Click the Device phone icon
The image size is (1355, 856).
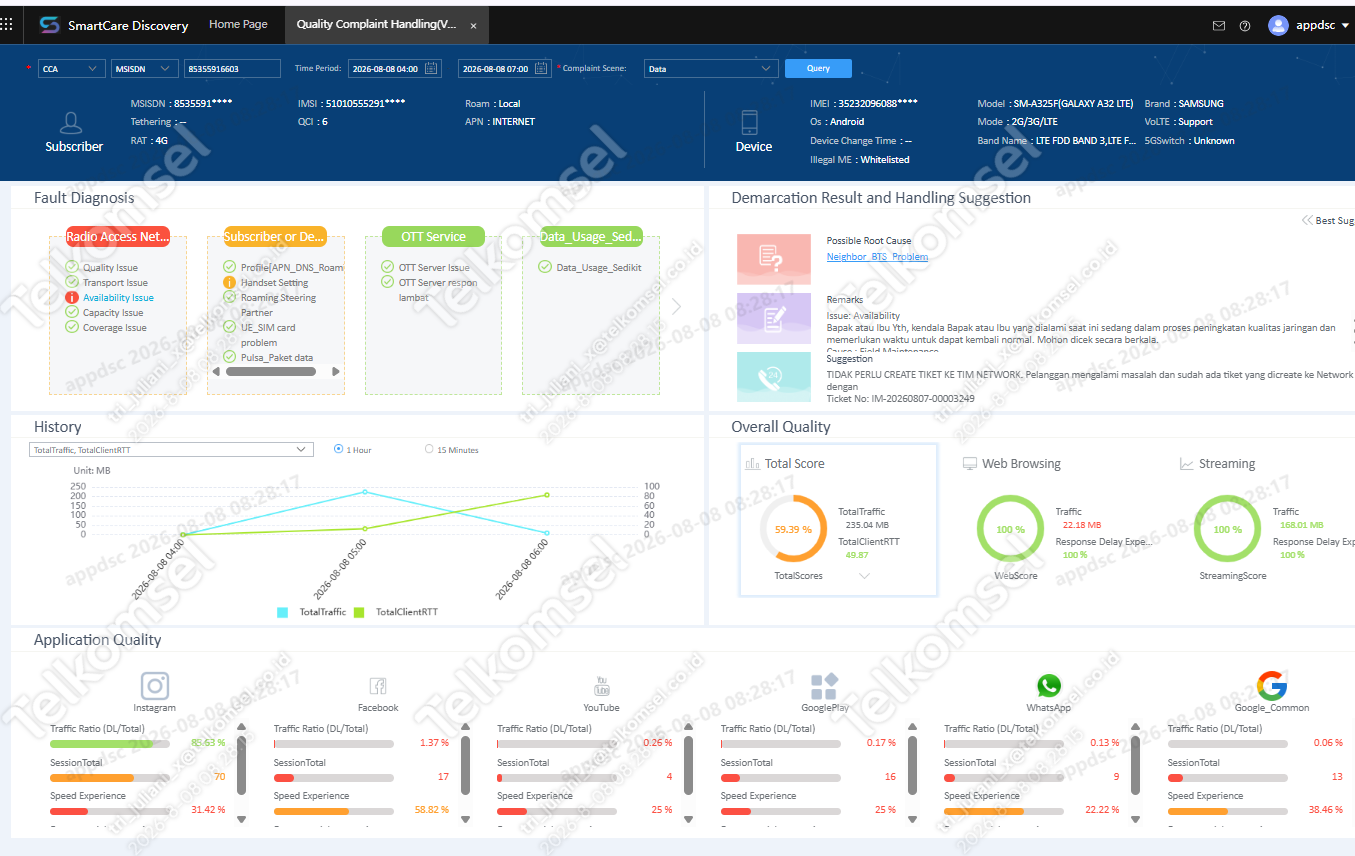(x=749, y=123)
